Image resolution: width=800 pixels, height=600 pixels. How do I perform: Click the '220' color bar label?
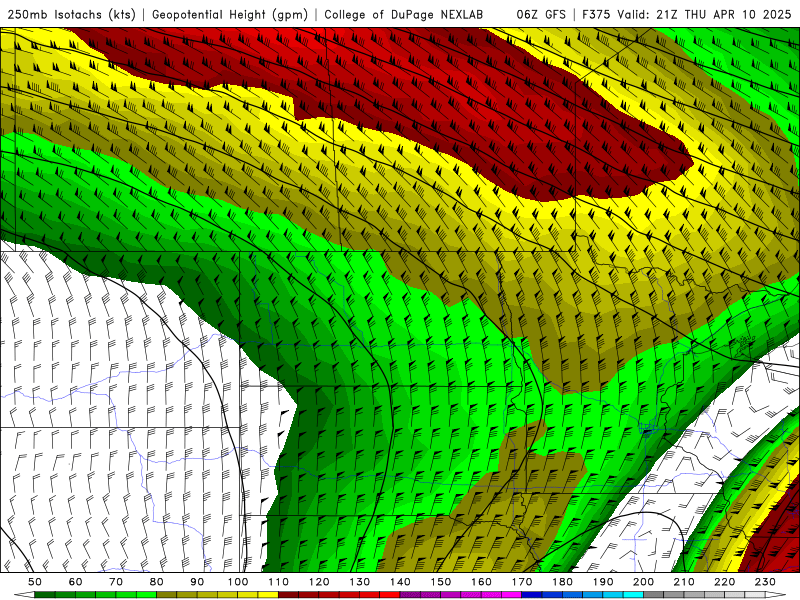pos(724,582)
